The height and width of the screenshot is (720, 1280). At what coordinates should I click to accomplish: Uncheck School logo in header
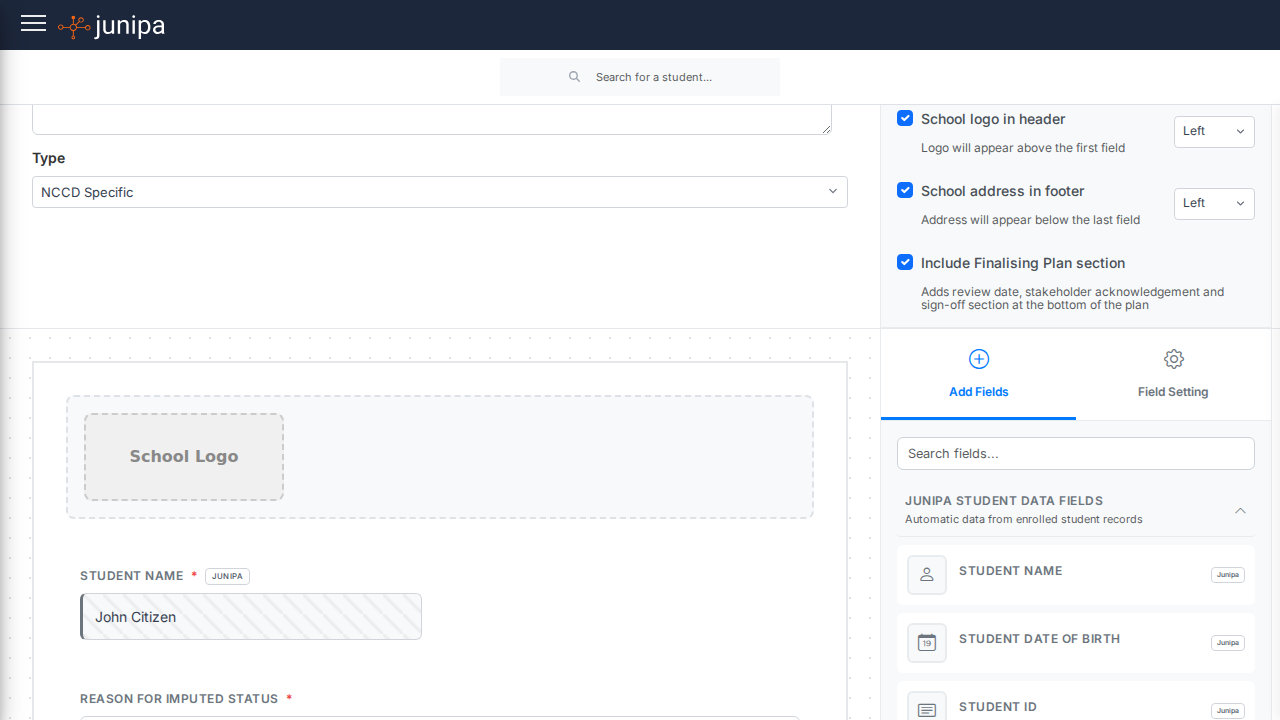905,117
